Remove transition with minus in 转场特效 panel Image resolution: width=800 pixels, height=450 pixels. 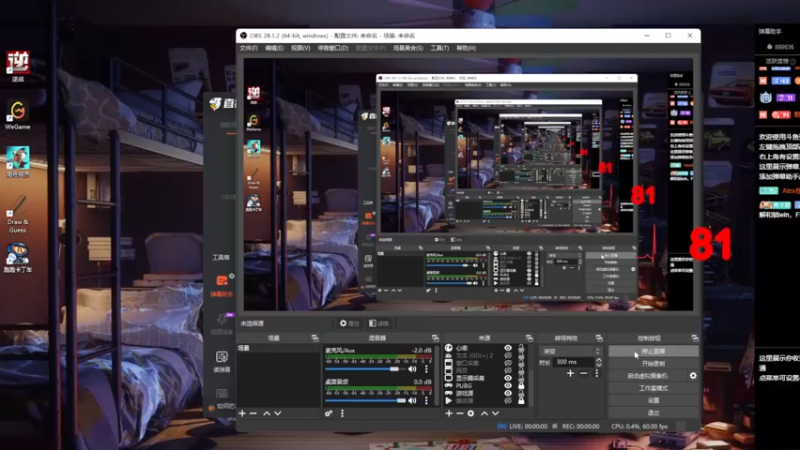pyautogui.click(x=584, y=373)
